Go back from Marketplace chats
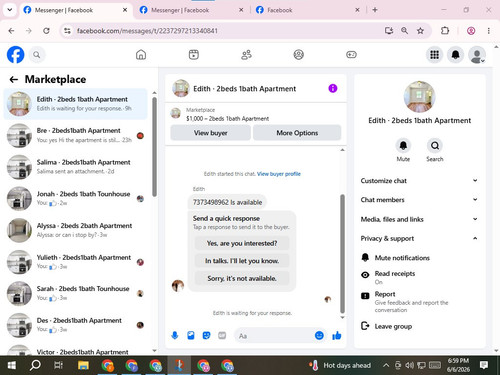This screenshot has width=500, height=375. (x=14, y=79)
